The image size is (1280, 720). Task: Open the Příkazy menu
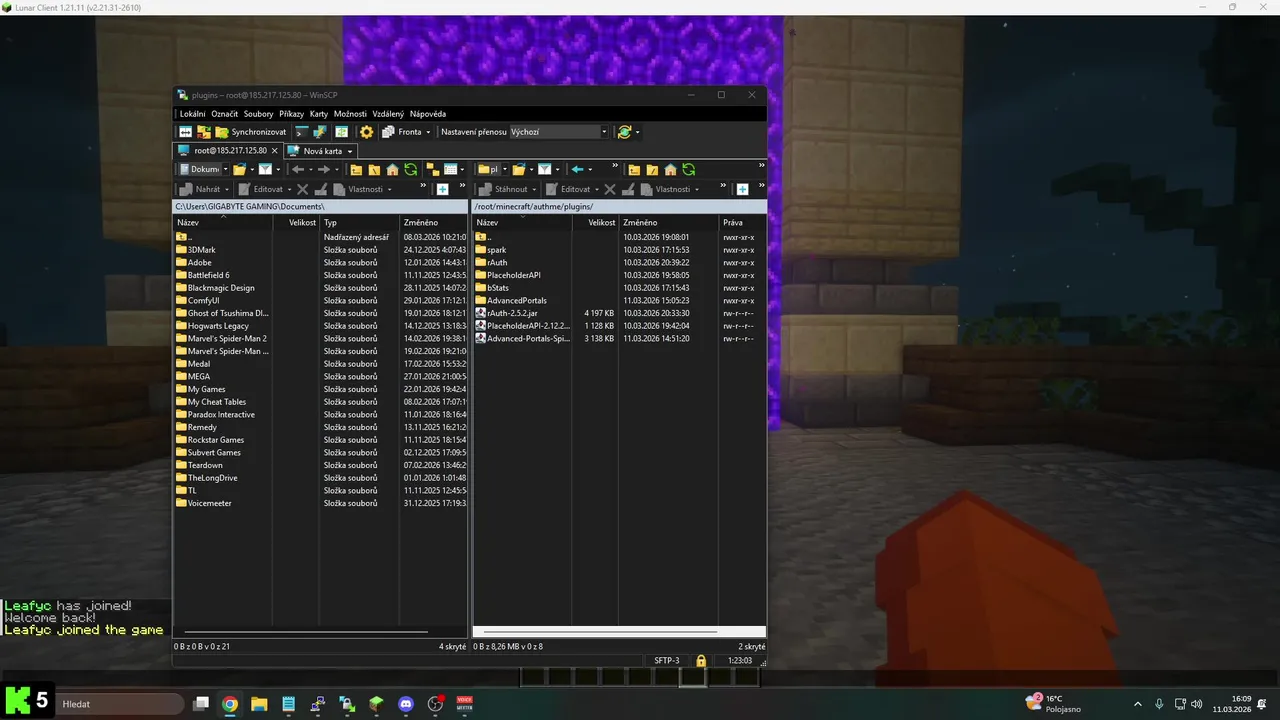pyautogui.click(x=291, y=114)
